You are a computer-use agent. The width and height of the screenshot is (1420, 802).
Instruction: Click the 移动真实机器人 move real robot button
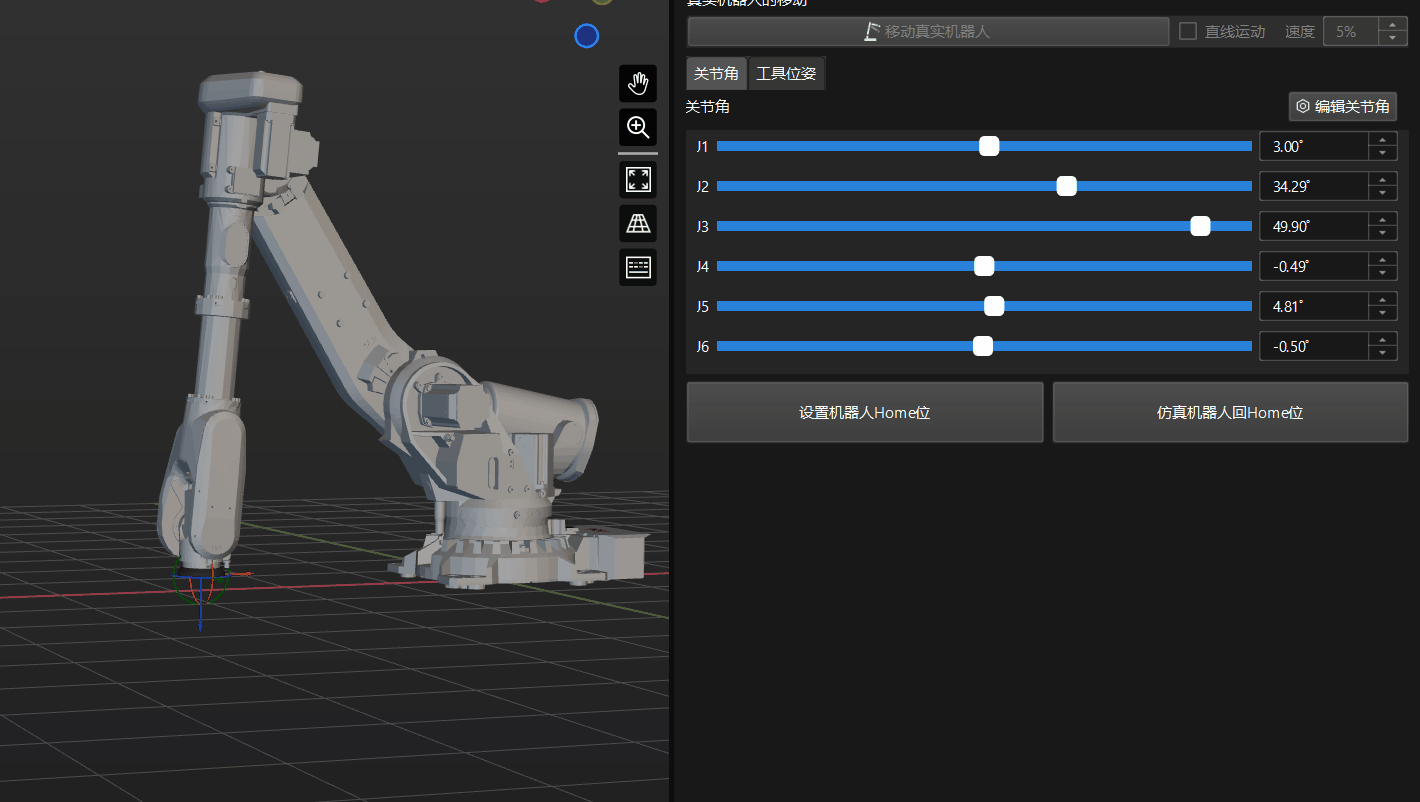pos(927,32)
